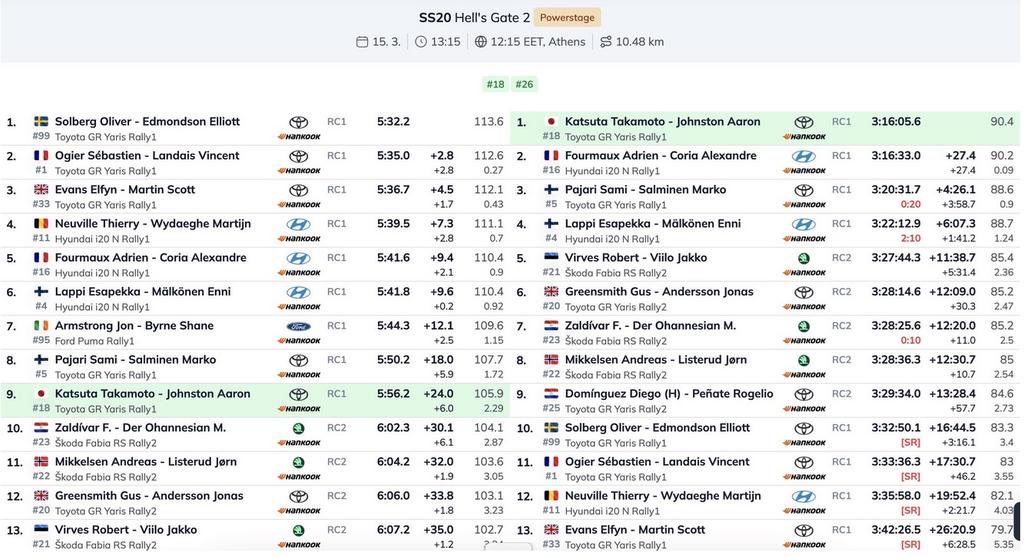
Task: Click Finnish flag in stage row Lappi Esapekka
Action: [x=41, y=291]
